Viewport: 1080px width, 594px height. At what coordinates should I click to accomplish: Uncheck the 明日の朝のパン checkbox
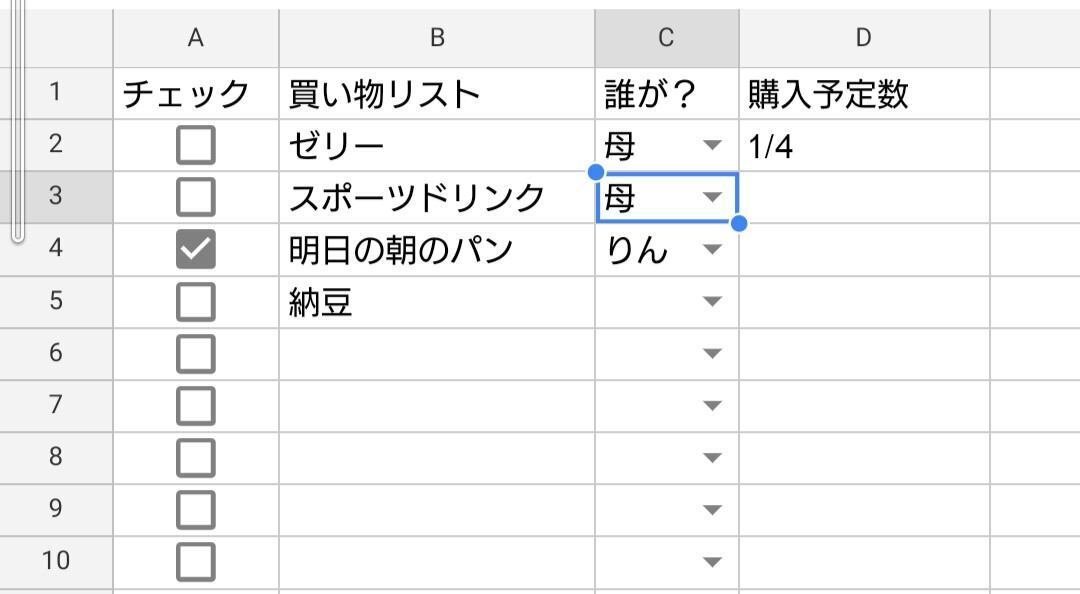[196, 249]
